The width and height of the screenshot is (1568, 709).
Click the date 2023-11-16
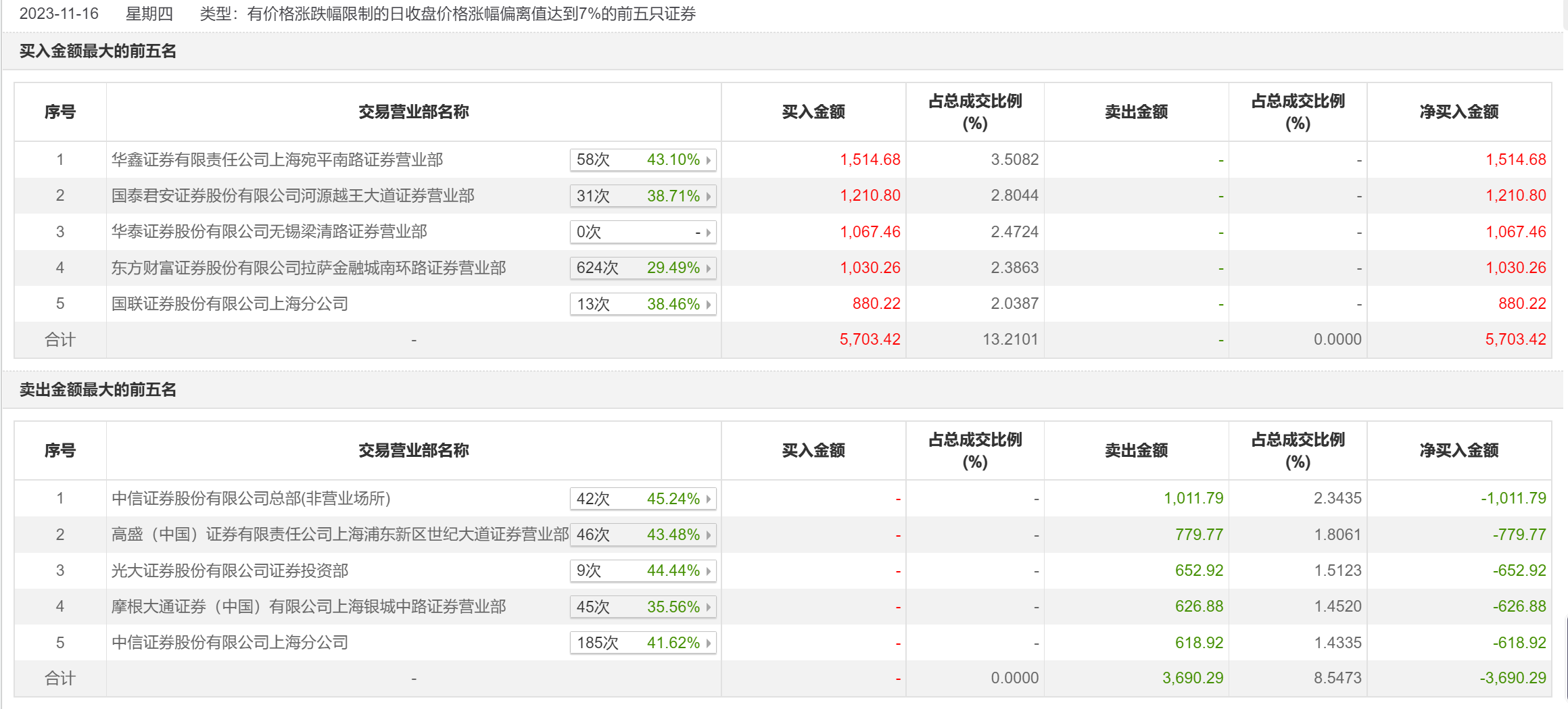[x=59, y=14]
